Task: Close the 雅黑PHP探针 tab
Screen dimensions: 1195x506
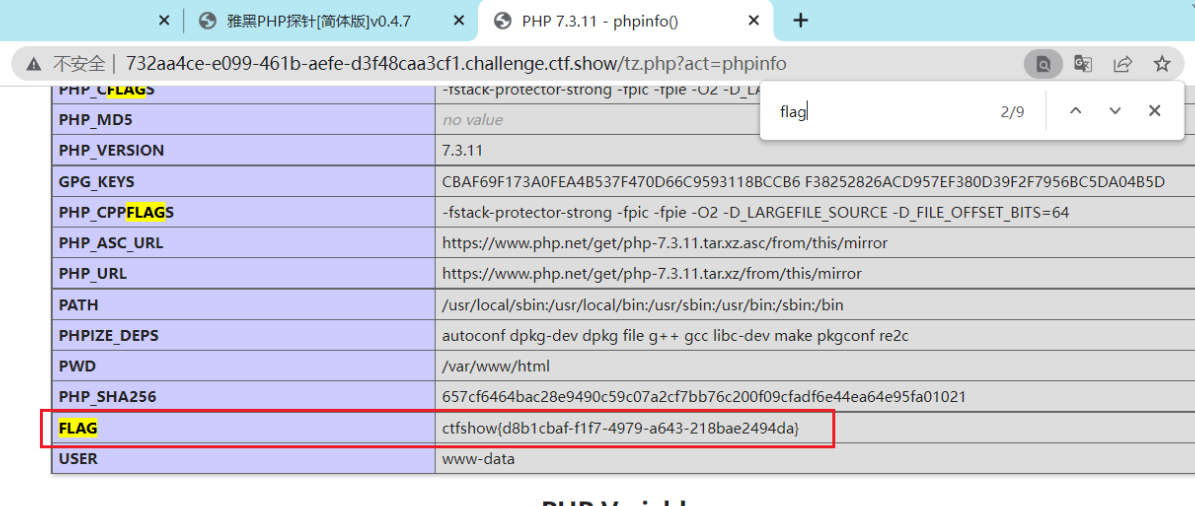Action: [x=458, y=21]
